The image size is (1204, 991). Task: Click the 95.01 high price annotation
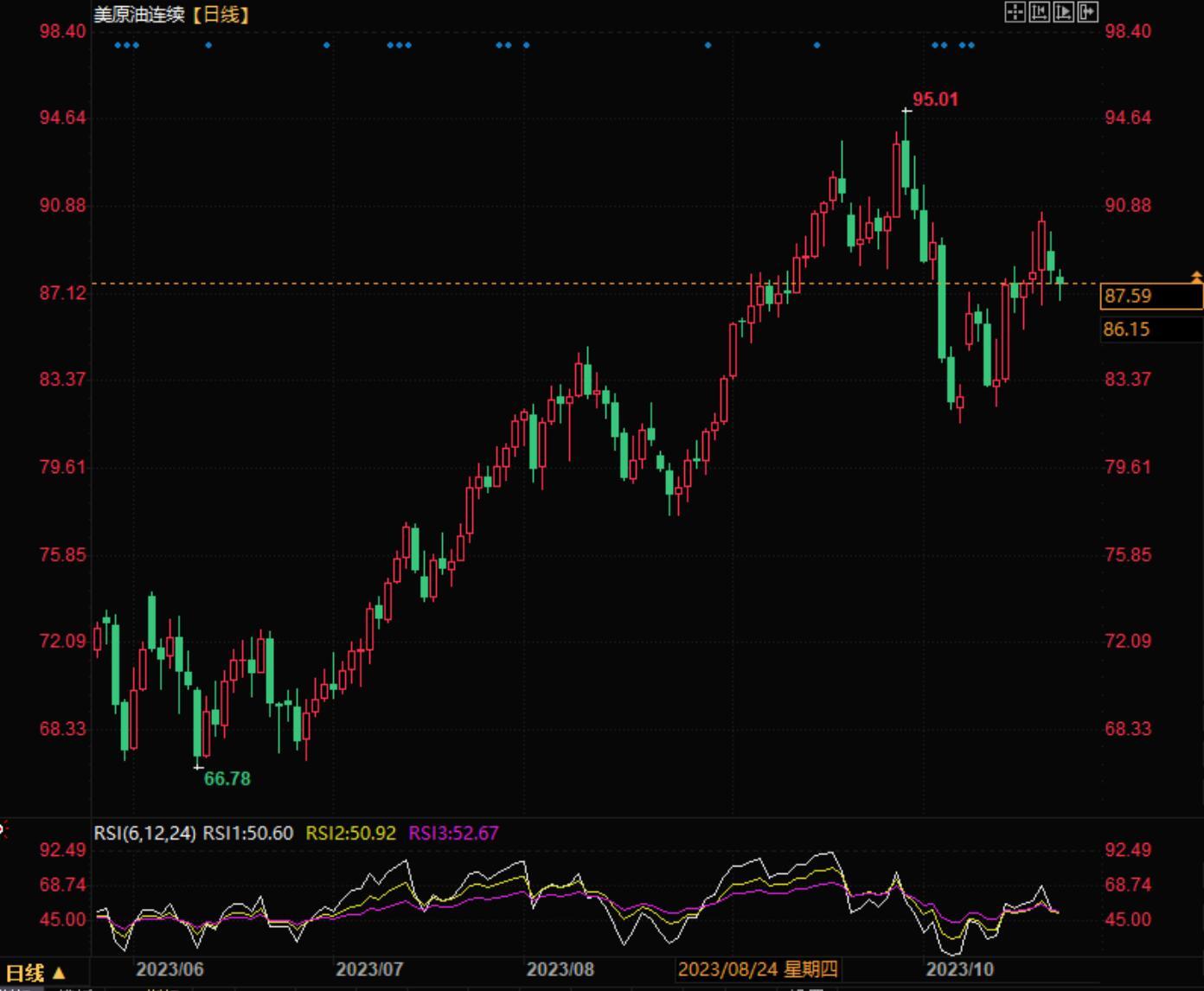point(935,99)
